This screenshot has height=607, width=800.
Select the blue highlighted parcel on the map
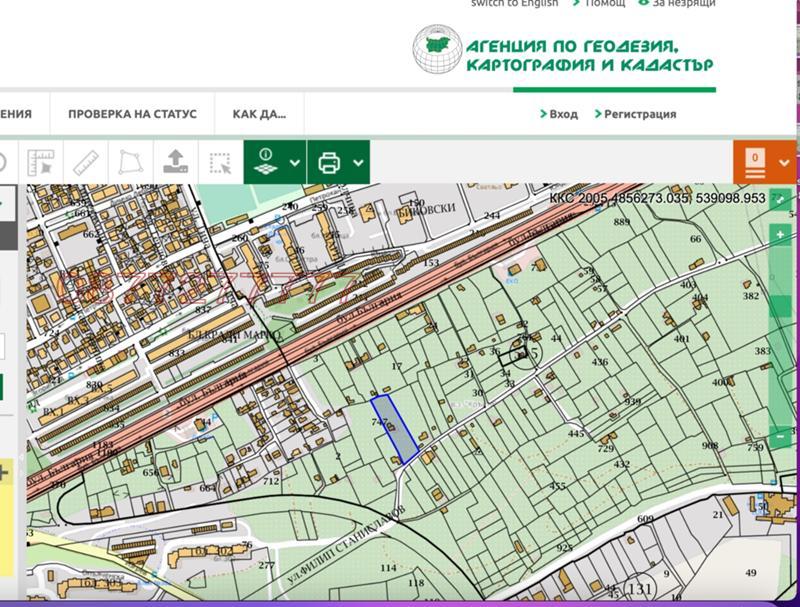pyautogui.click(x=392, y=428)
